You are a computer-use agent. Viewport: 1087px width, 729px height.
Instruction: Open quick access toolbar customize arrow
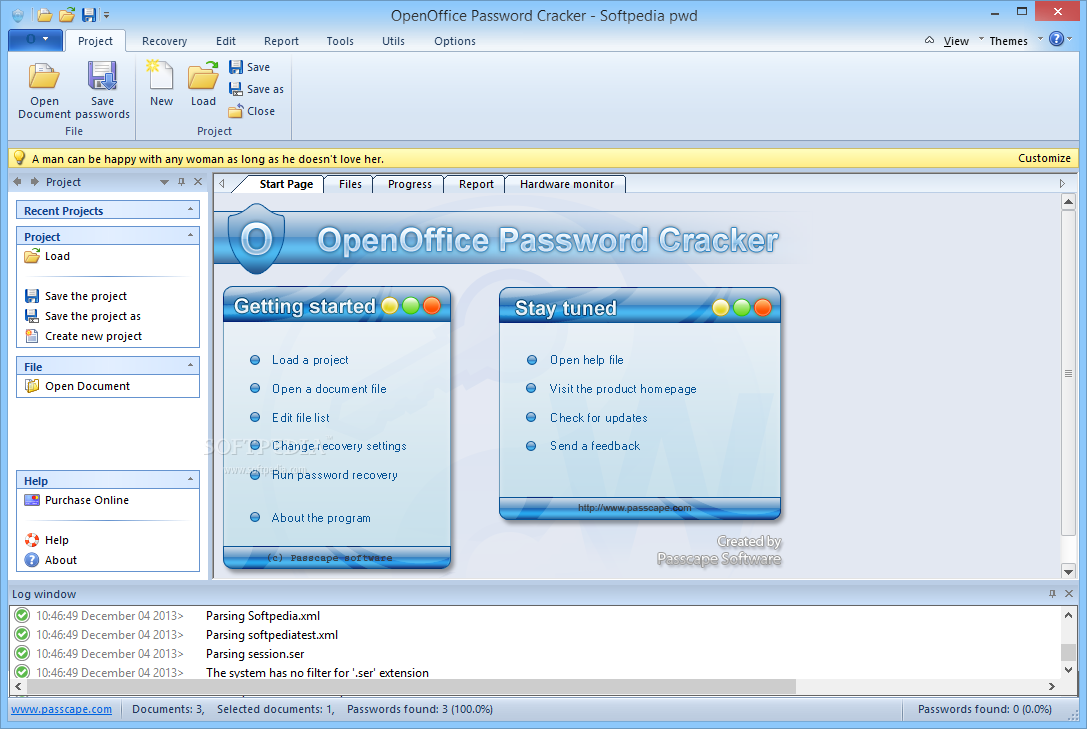click(x=107, y=15)
